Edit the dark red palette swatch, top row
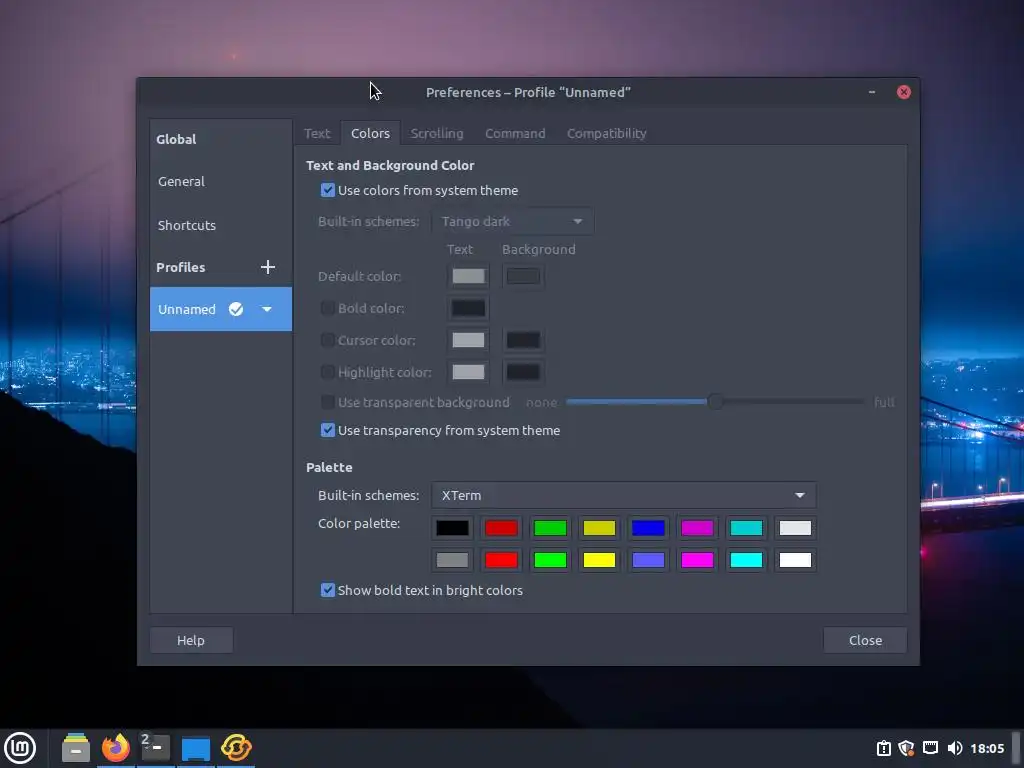This screenshot has height=768, width=1024. (x=501, y=528)
